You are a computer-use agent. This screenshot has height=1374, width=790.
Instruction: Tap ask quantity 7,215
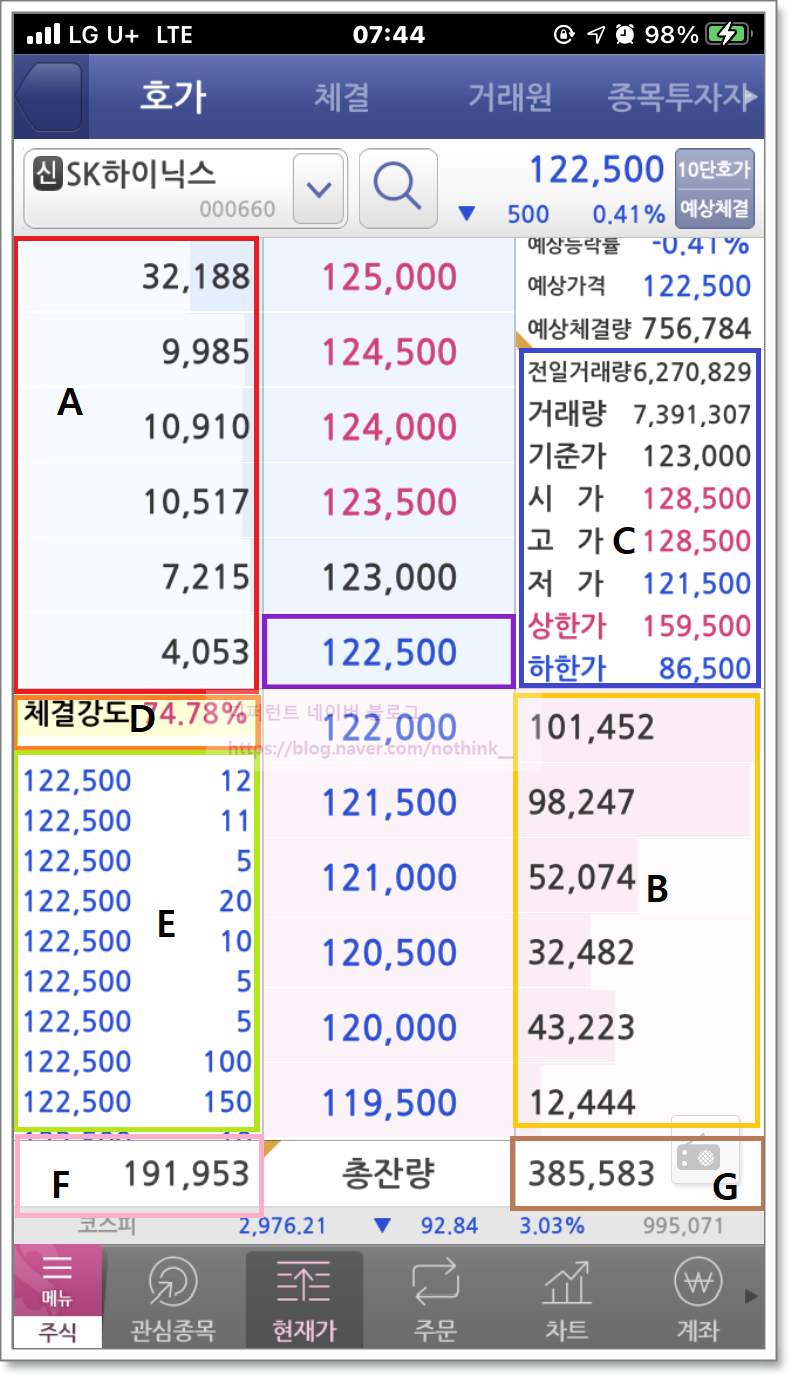[x=205, y=577]
